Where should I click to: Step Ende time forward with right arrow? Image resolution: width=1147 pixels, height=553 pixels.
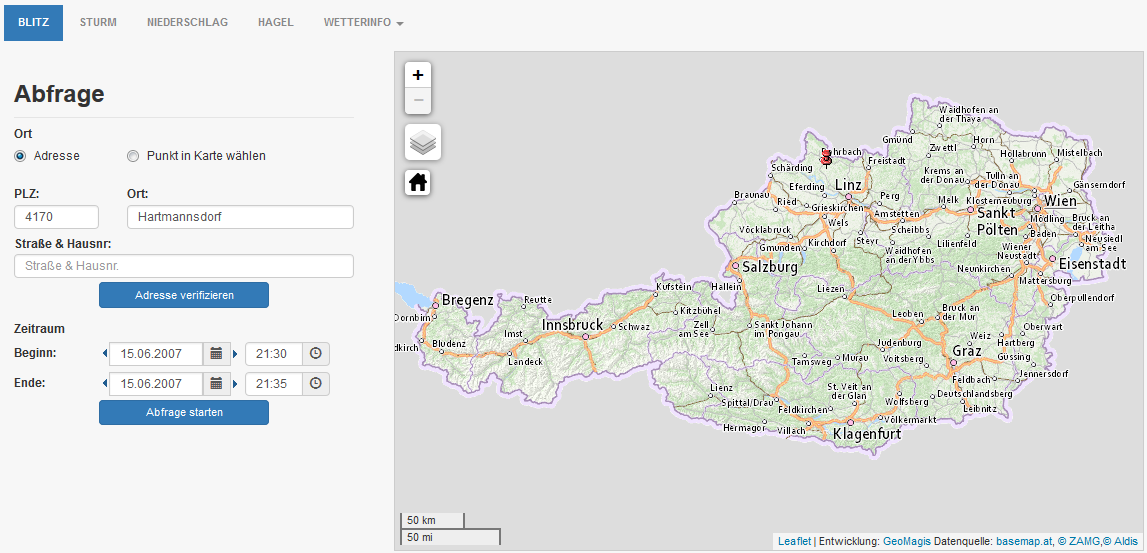pyautogui.click(x=236, y=384)
